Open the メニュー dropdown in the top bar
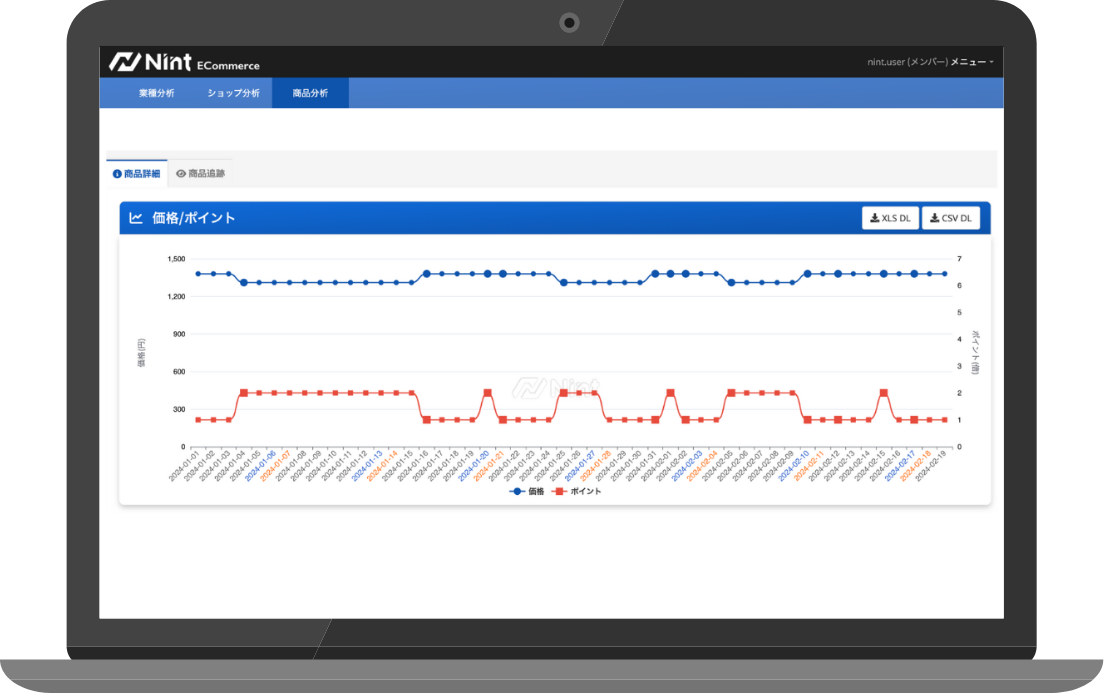 coord(971,62)
